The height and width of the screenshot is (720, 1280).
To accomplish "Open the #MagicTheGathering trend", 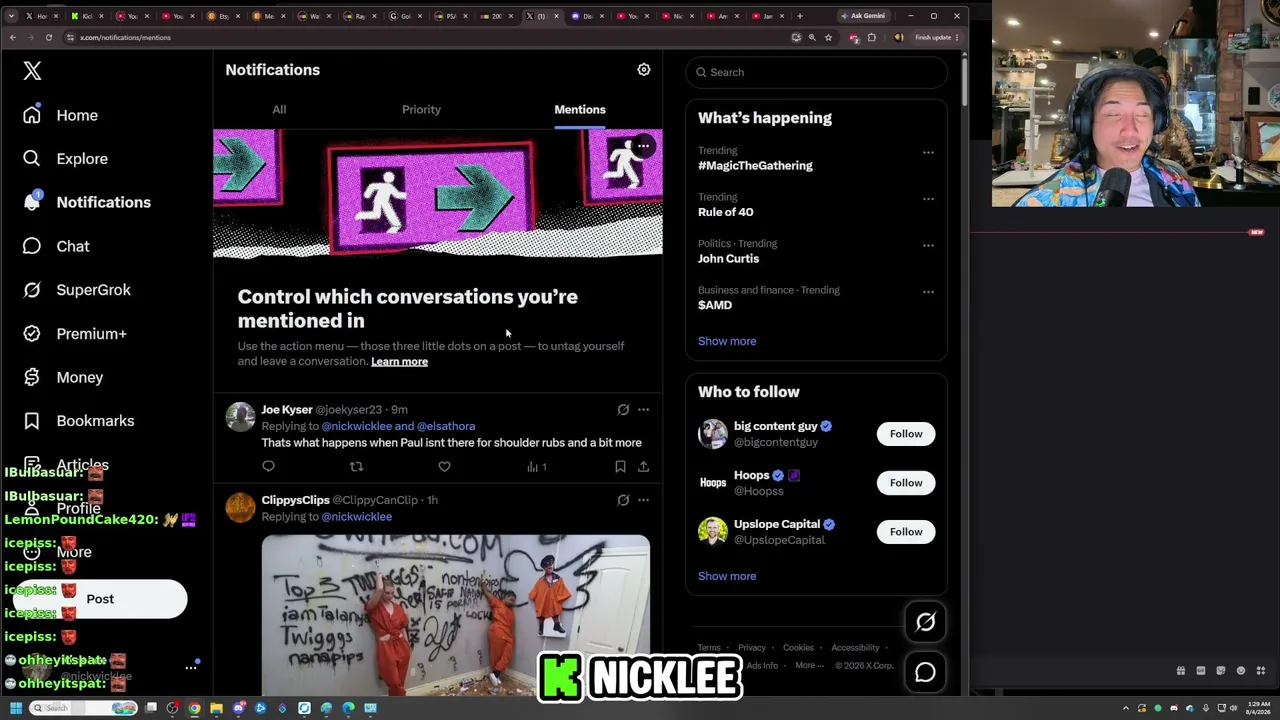I will tap(755, 166).
